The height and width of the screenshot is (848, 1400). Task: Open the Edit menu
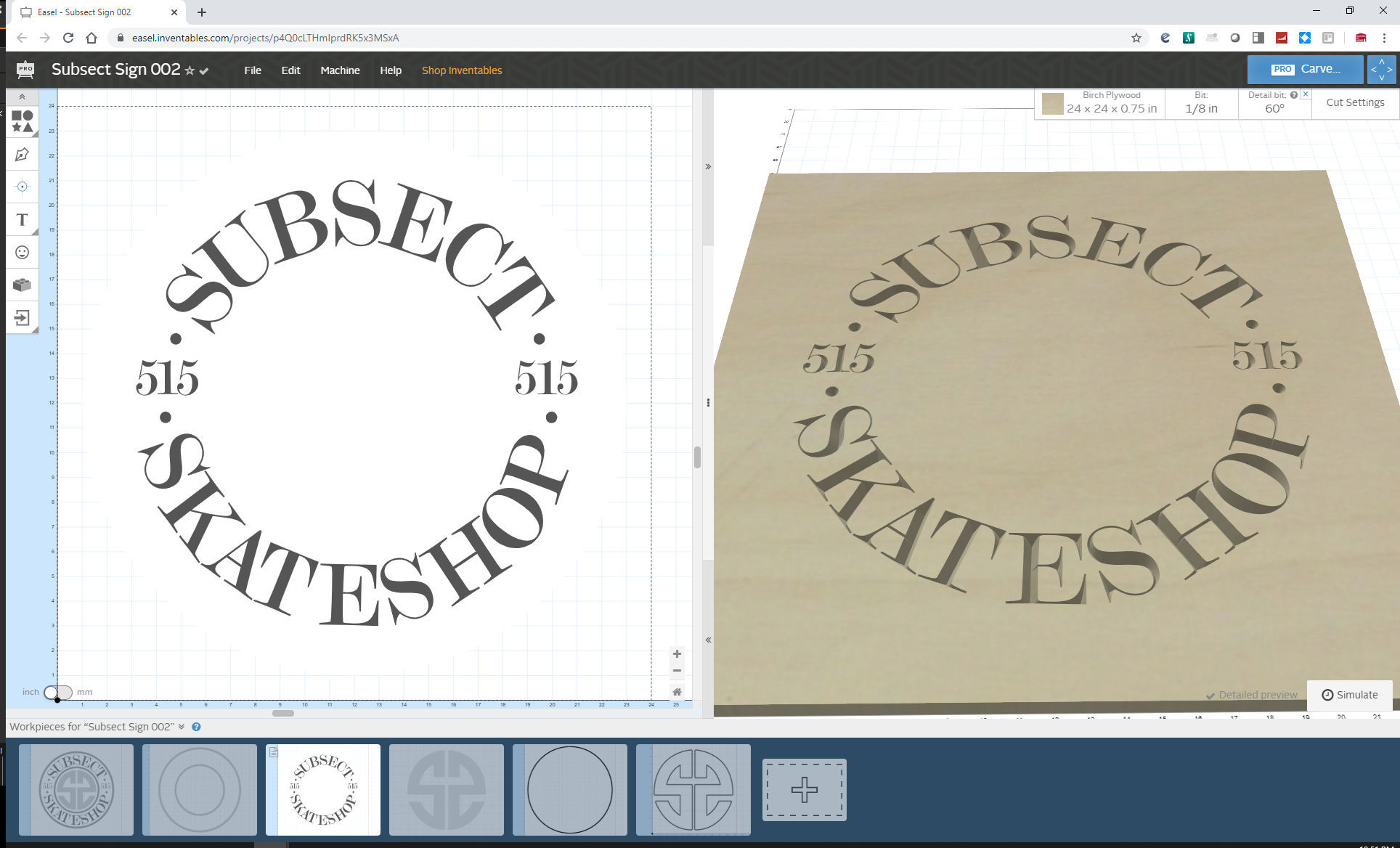pyautogui.click(x=290, y=70)
